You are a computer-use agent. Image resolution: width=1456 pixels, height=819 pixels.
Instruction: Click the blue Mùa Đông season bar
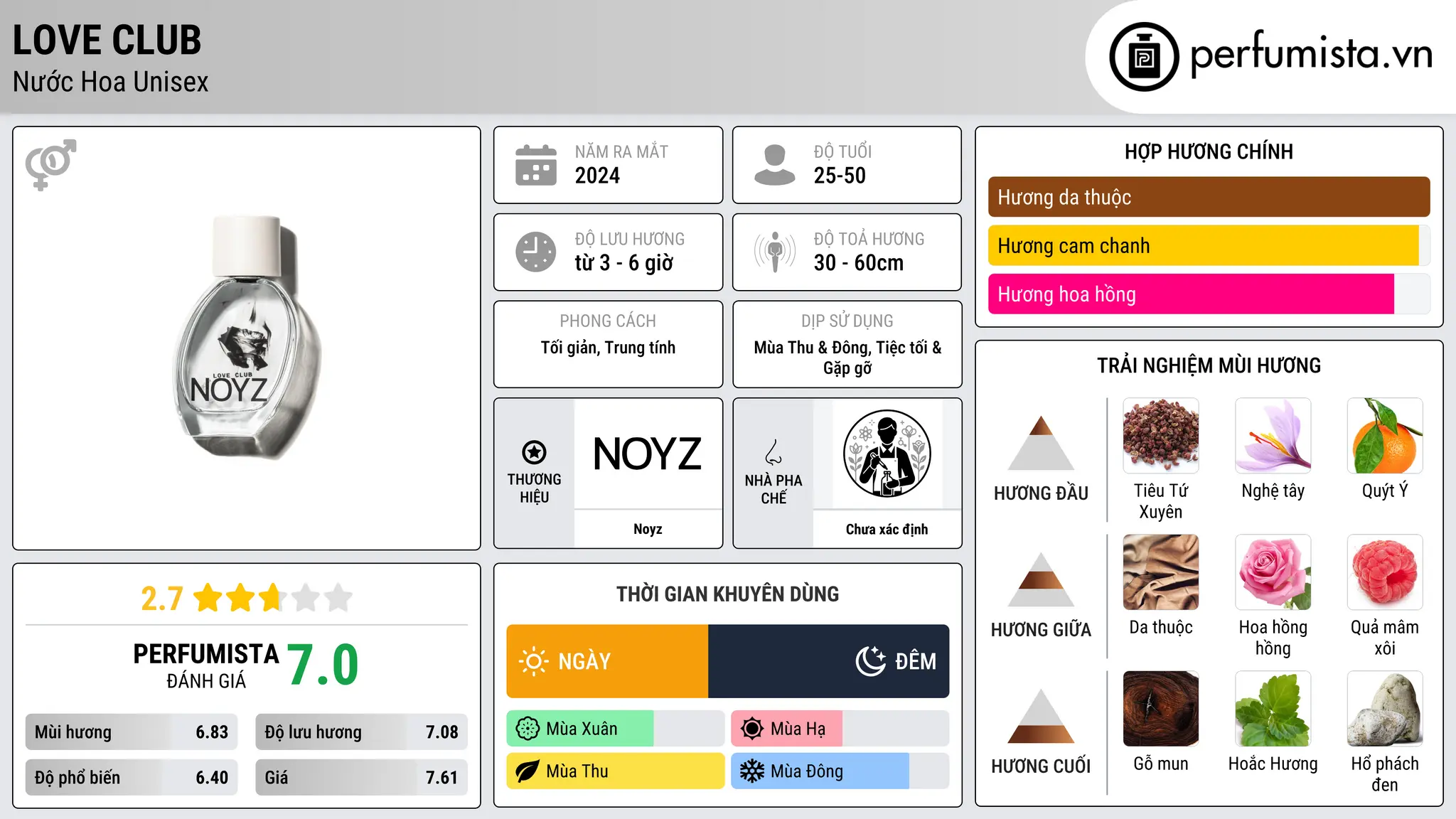820,771
